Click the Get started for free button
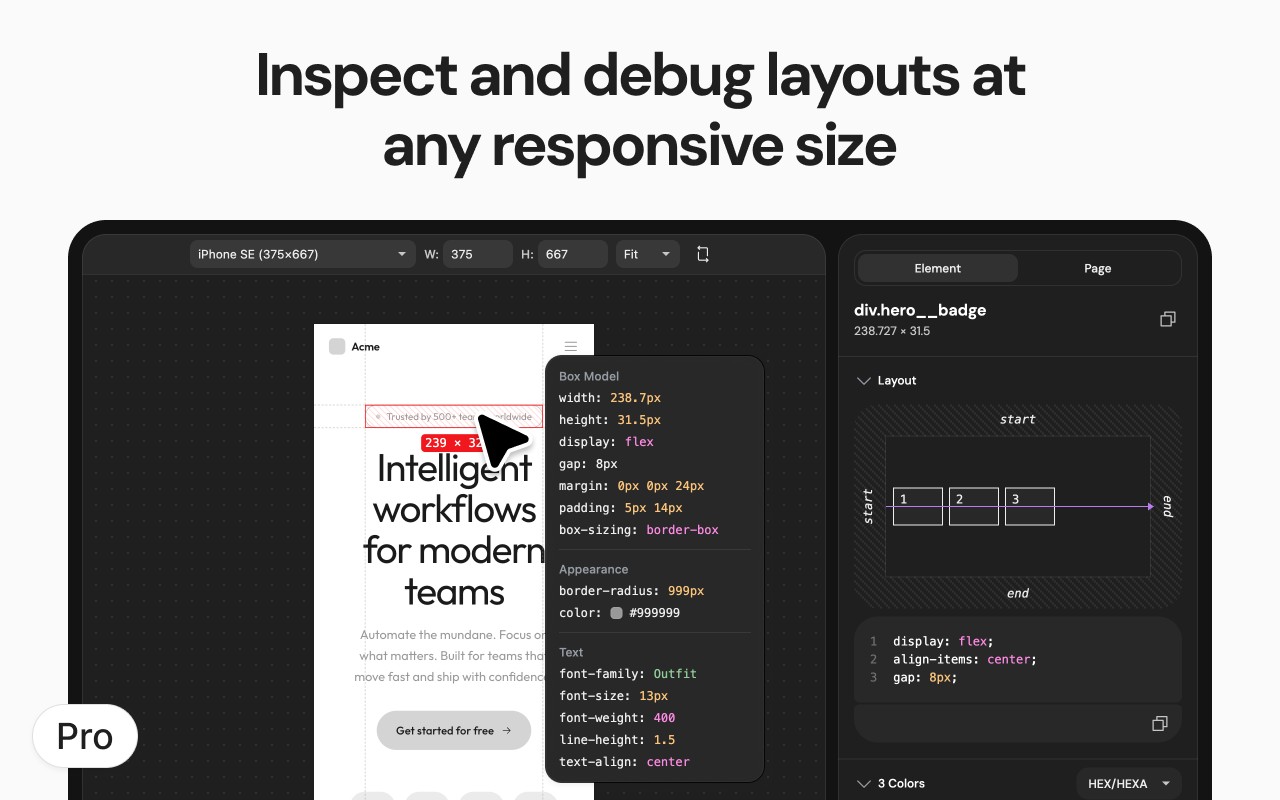 tap(454, 730)
